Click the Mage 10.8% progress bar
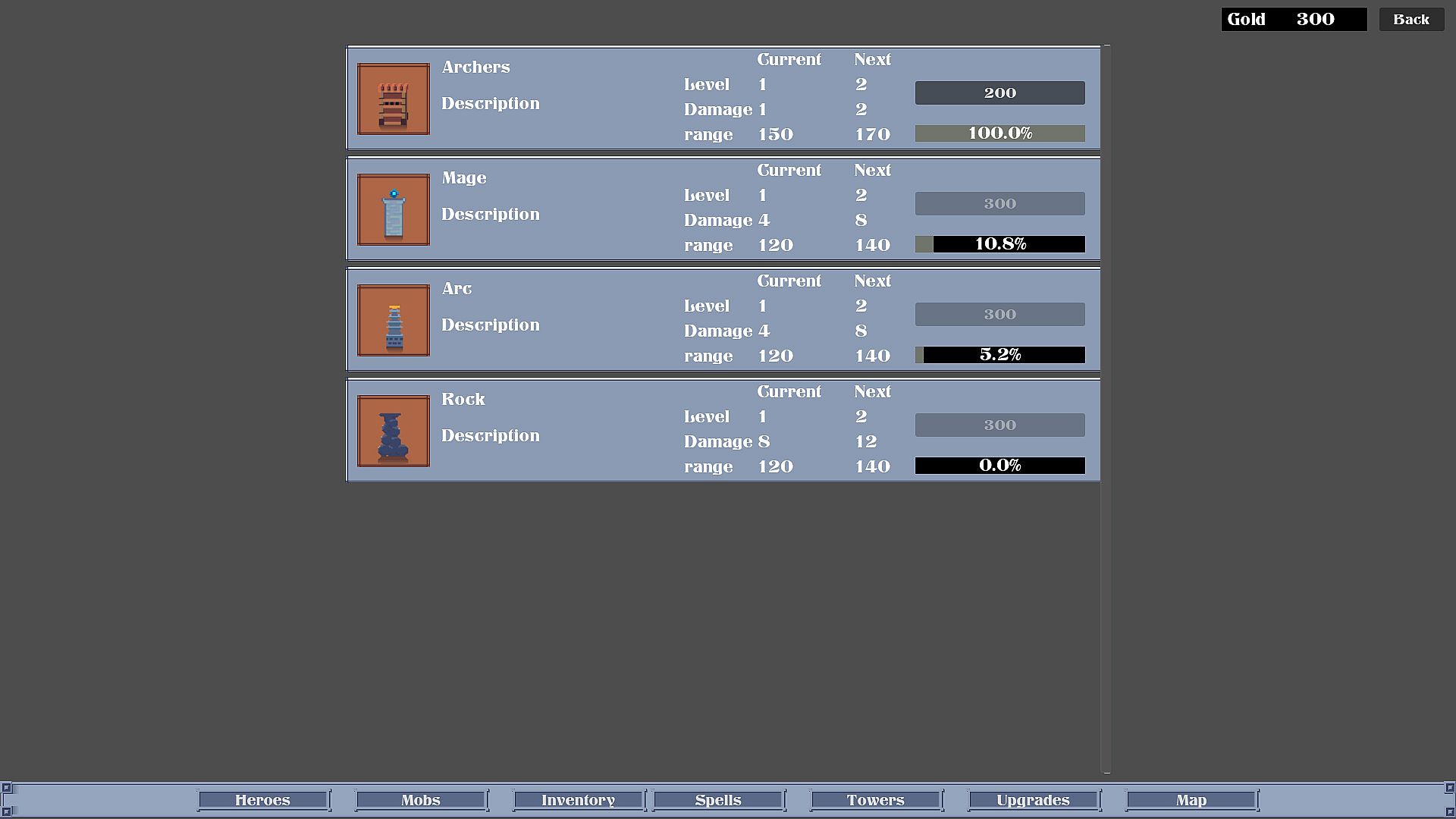This screenshot has height=819, width=1456. [x=999, y=244]
